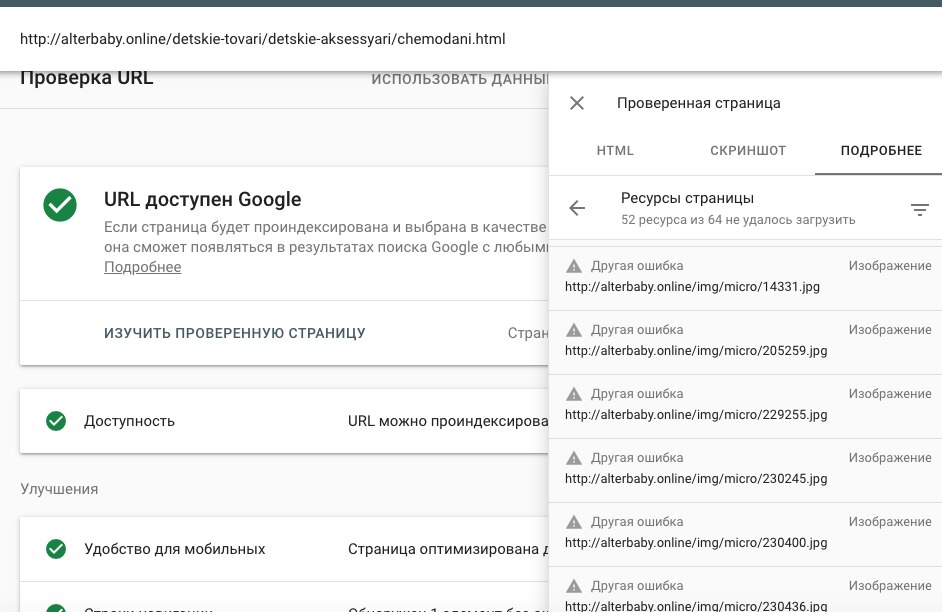The height and width of the screenshot is (612, 942).
Task: Click the chemodani.html URL in address bar
Action: (x=265, y=39)
